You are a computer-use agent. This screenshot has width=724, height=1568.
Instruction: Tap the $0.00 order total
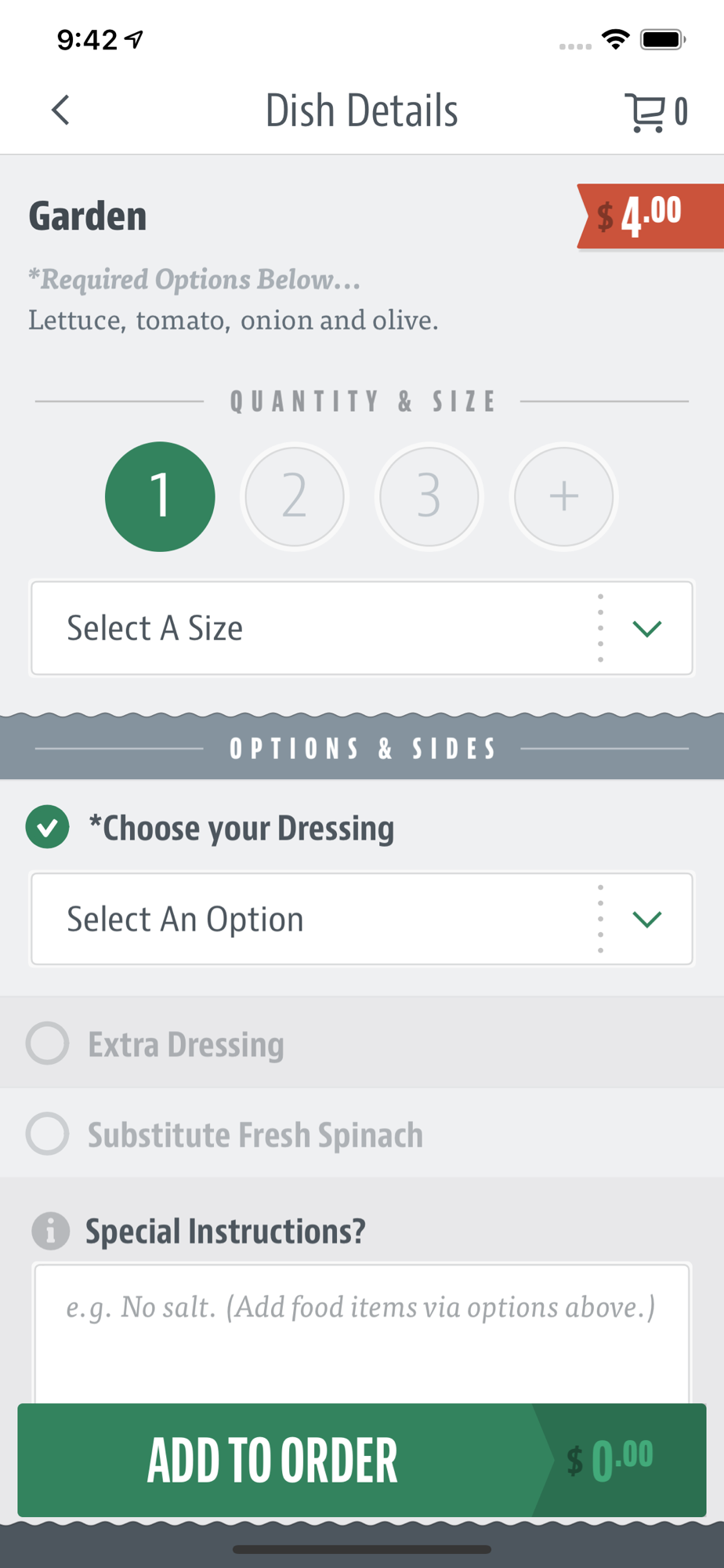click(611, 1460)
